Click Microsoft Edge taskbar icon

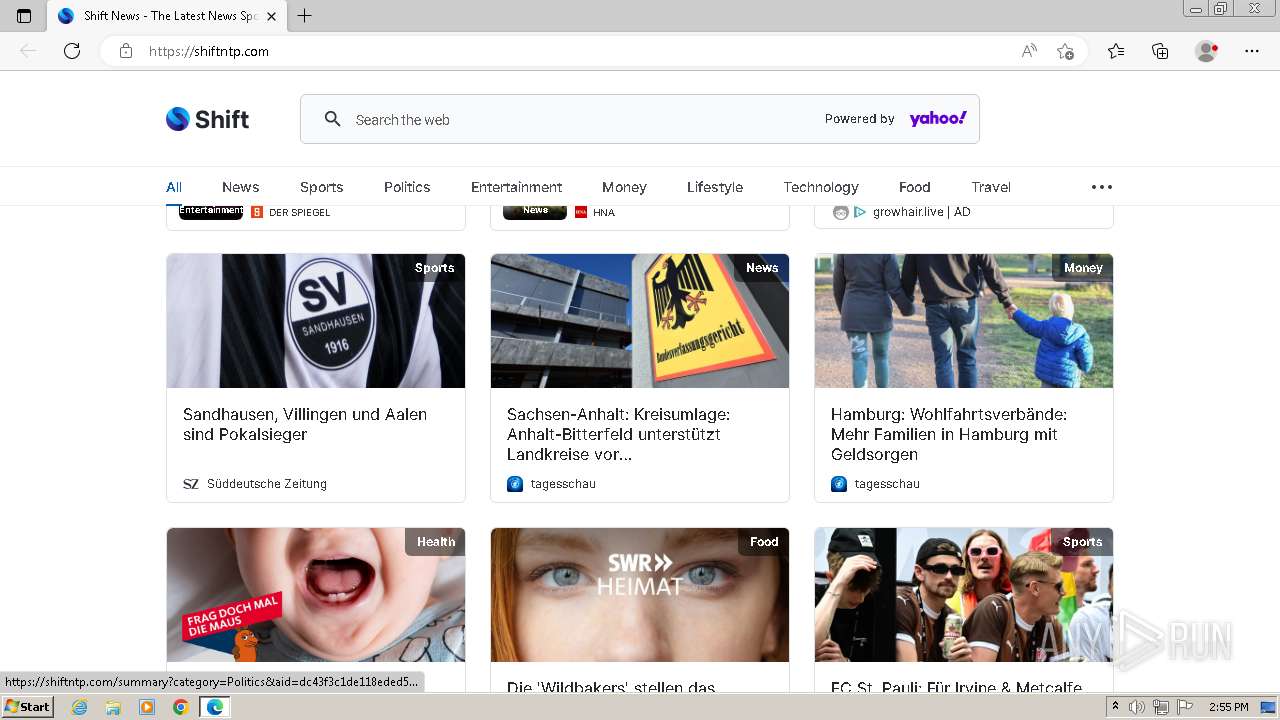(214, 707)
